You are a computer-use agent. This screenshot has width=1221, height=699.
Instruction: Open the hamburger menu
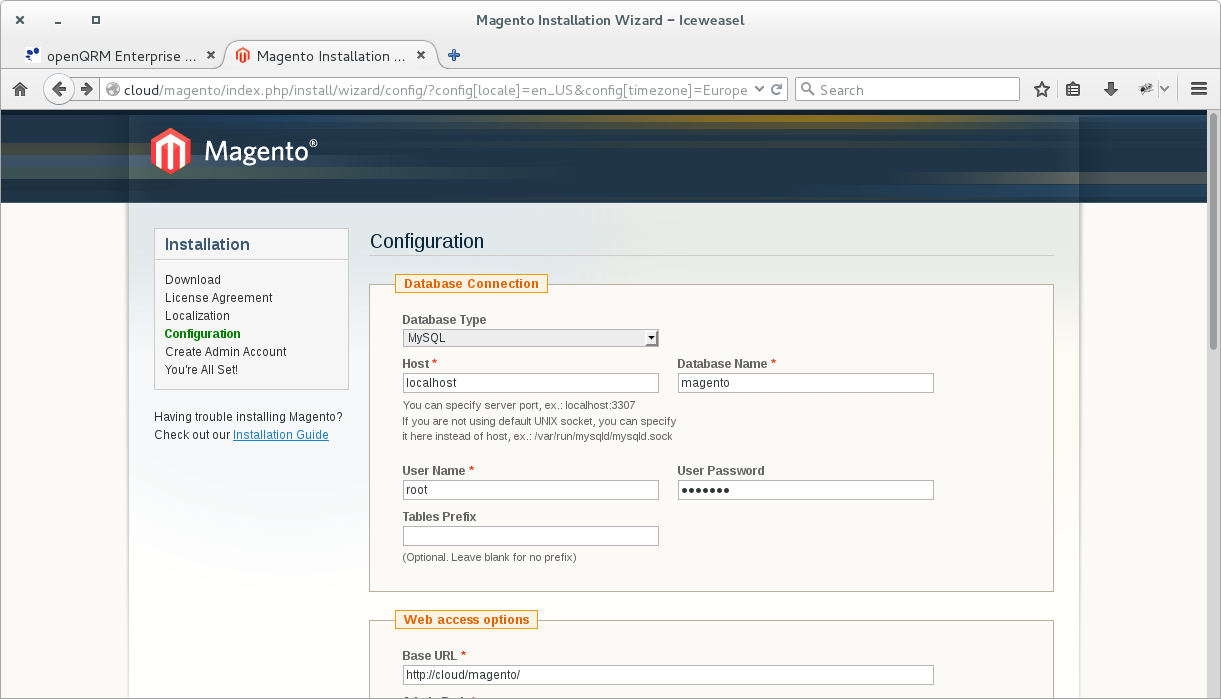(1199, 89)
